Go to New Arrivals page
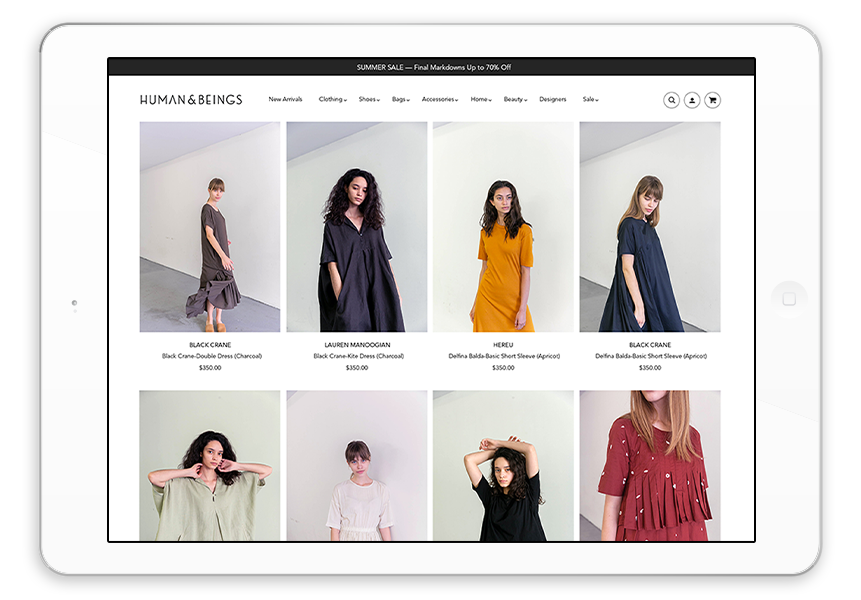861x600 pixels. [285, 100]
